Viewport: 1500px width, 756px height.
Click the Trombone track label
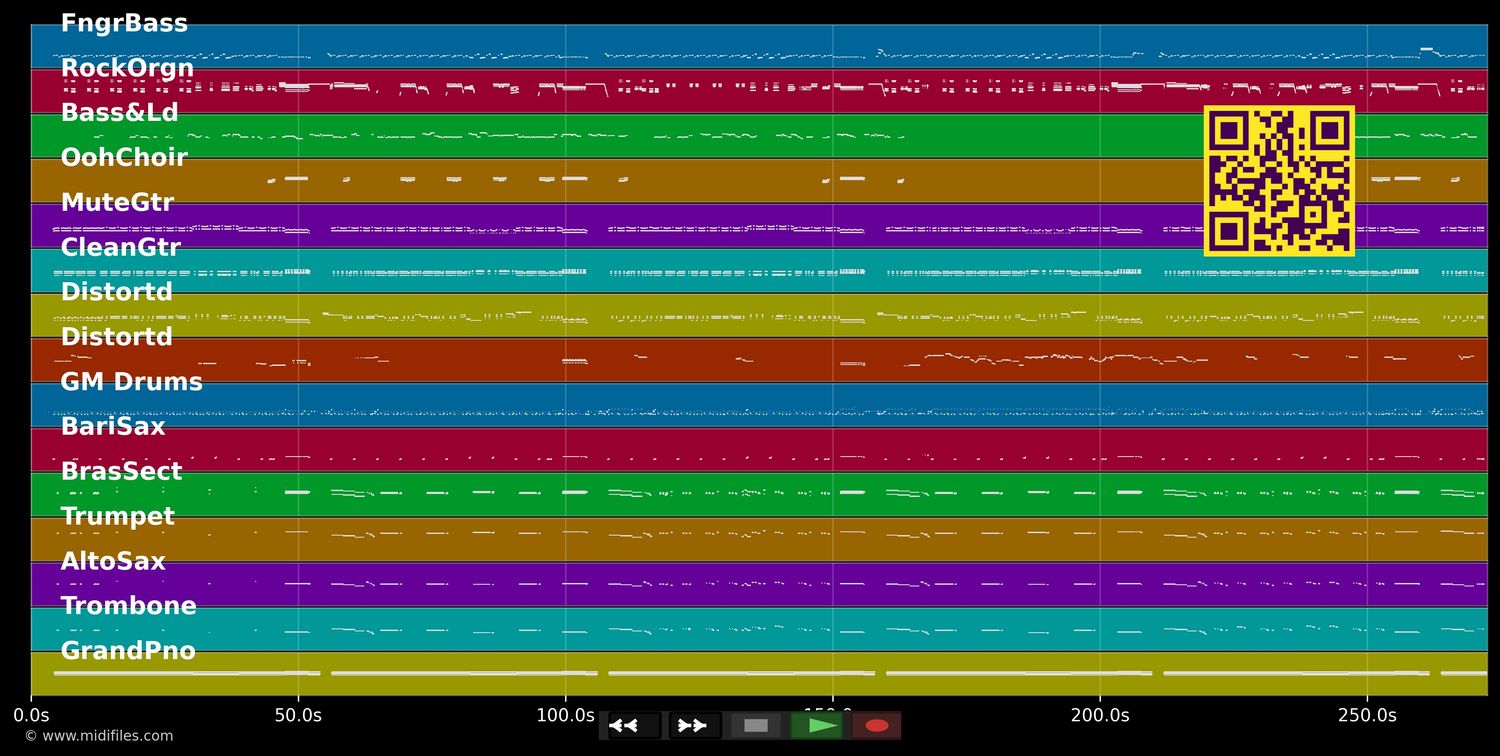[129, 605]
